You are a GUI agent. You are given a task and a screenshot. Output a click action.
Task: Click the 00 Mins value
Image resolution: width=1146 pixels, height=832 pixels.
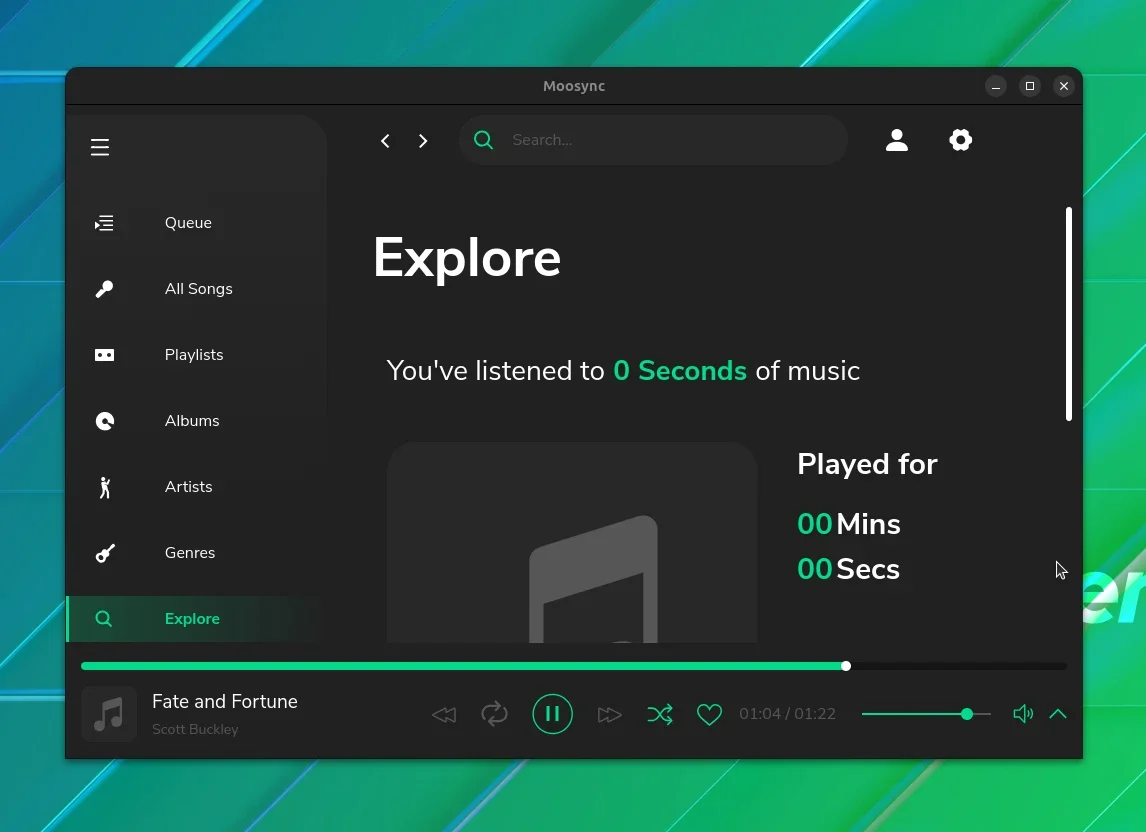(849, 524)
